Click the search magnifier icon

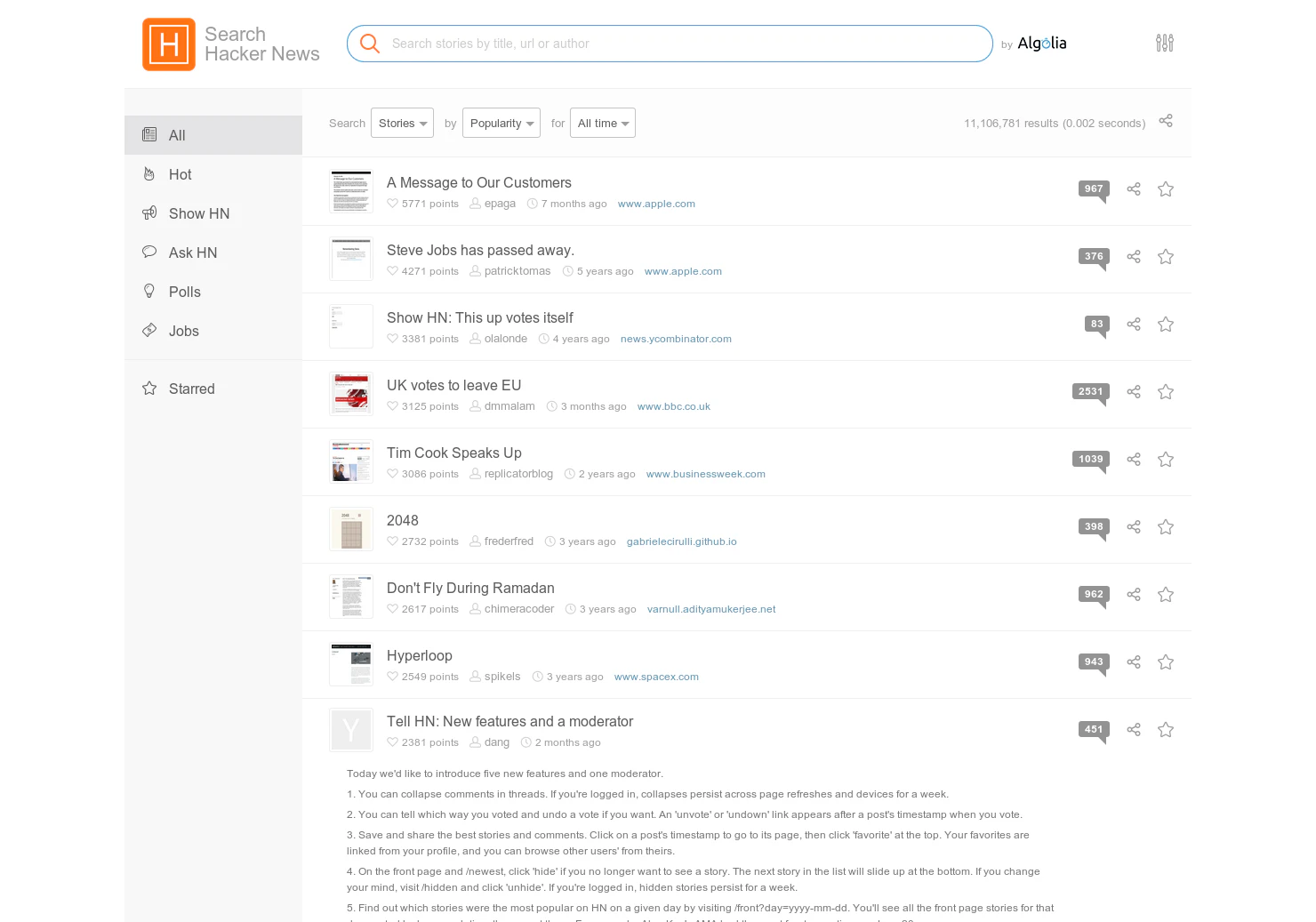(370, 44)
